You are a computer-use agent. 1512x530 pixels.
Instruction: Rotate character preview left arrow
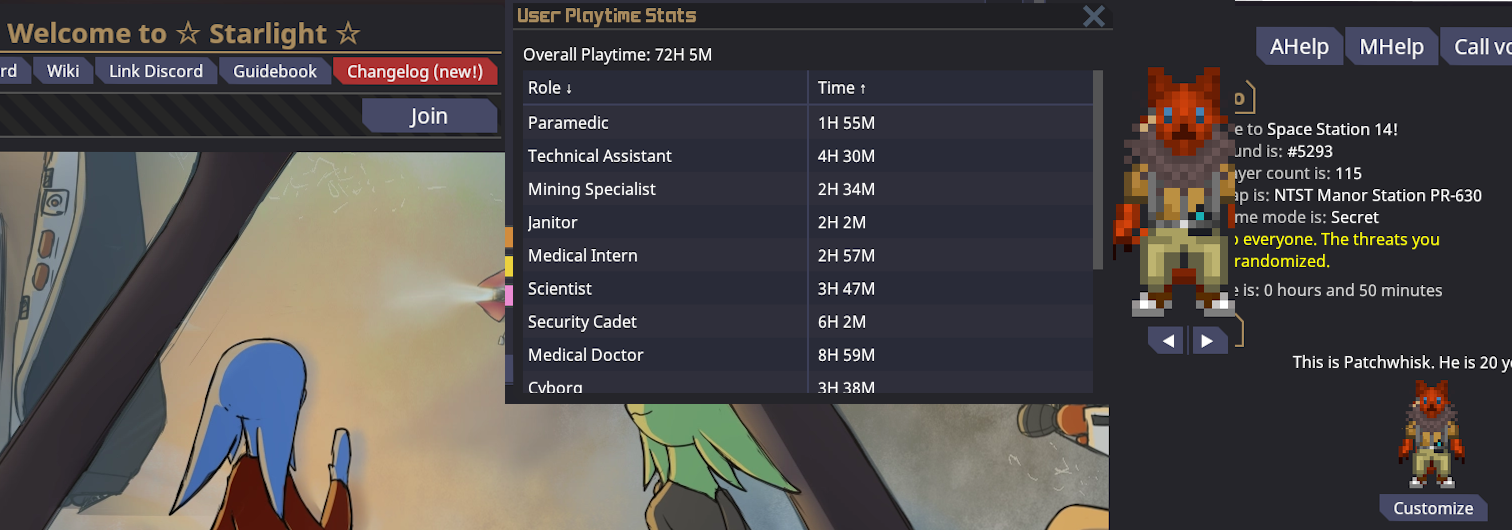click(1166, 340)
